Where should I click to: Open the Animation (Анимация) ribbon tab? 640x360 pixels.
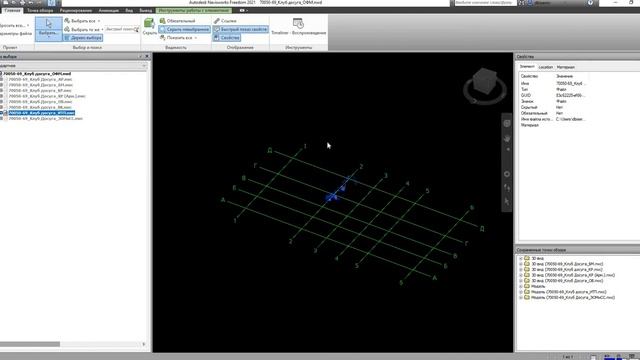[109, 11]
